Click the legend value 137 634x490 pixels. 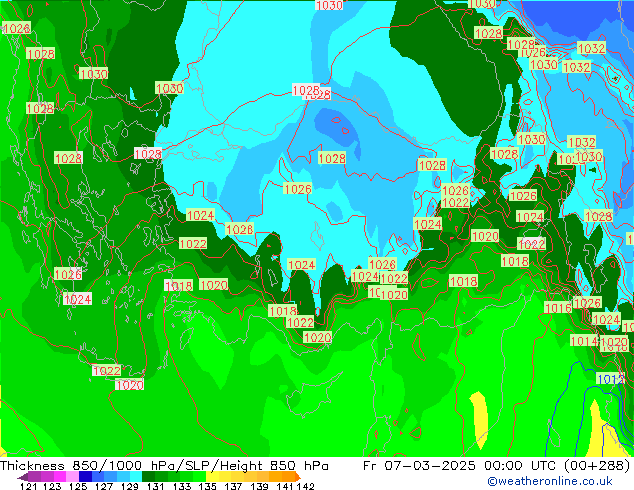(x=233, y=486)
